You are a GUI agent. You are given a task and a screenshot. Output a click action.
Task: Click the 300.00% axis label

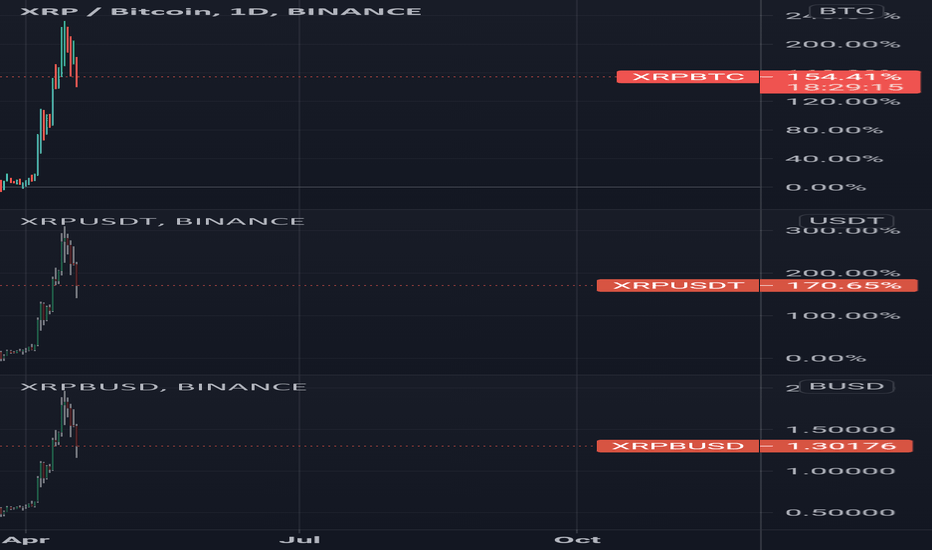click(x=843, y=231)
